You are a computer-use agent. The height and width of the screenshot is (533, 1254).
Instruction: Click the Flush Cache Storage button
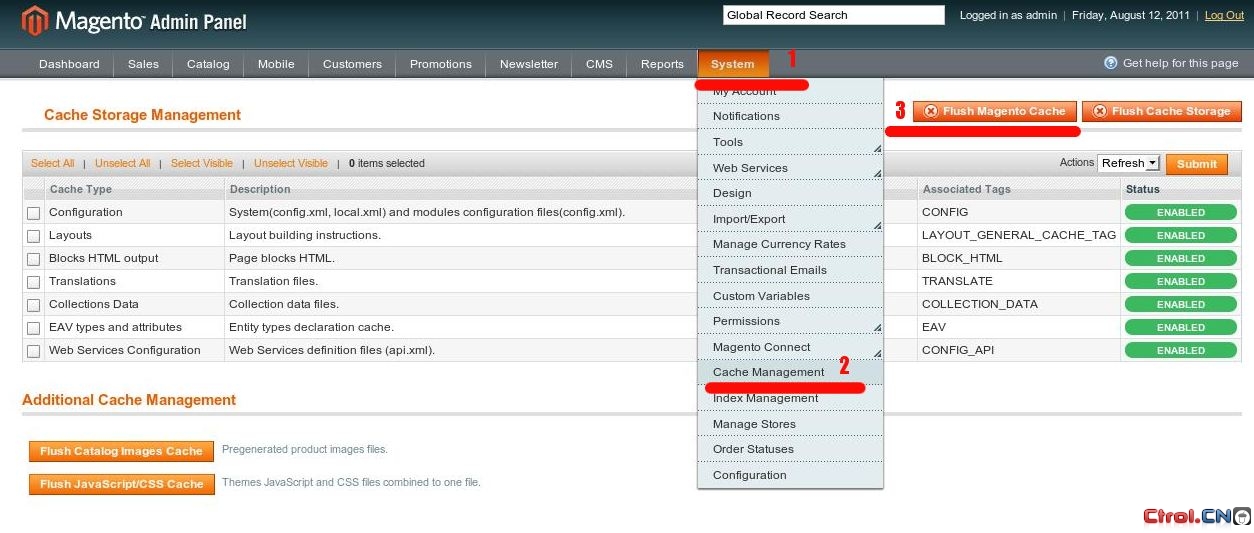point(1162,111)
